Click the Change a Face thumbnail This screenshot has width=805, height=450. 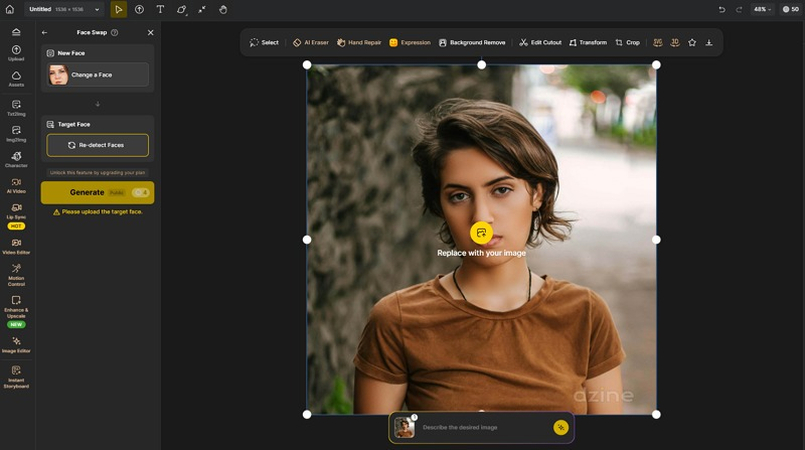click(59, 75)
